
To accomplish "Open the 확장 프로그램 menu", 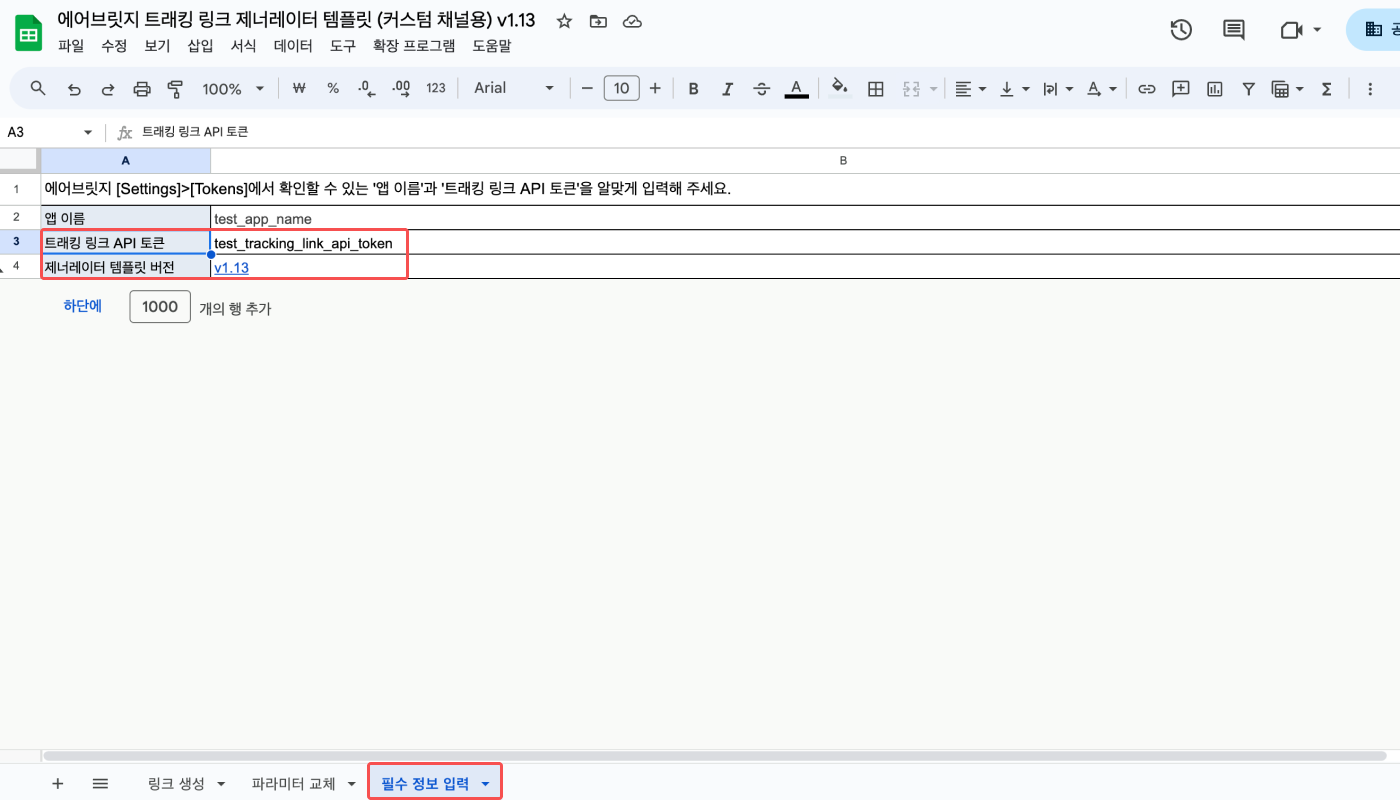I will 413,45.
